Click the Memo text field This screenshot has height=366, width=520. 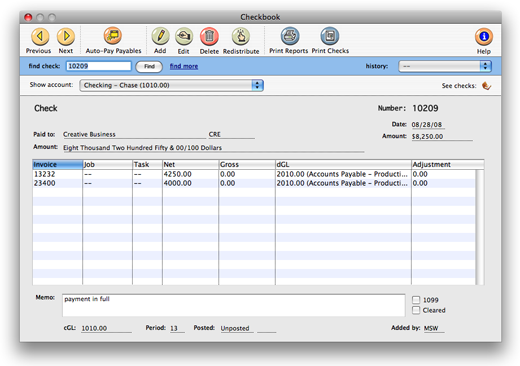click(233, 305)
